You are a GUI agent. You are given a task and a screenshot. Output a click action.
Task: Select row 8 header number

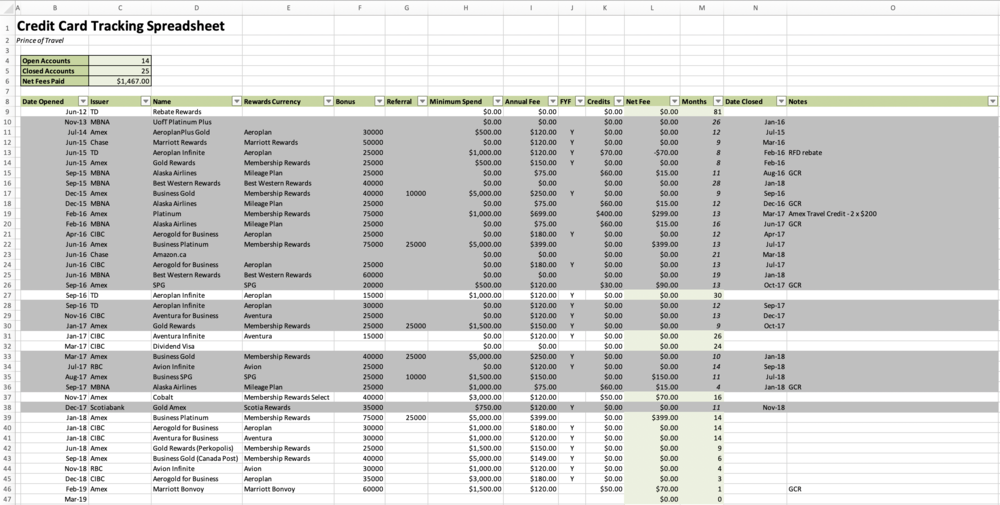coord(7,101)
